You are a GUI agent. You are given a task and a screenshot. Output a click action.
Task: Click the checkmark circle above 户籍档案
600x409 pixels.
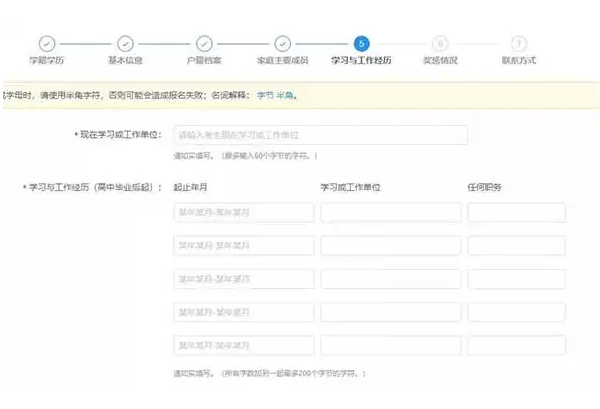click(204, 44)
